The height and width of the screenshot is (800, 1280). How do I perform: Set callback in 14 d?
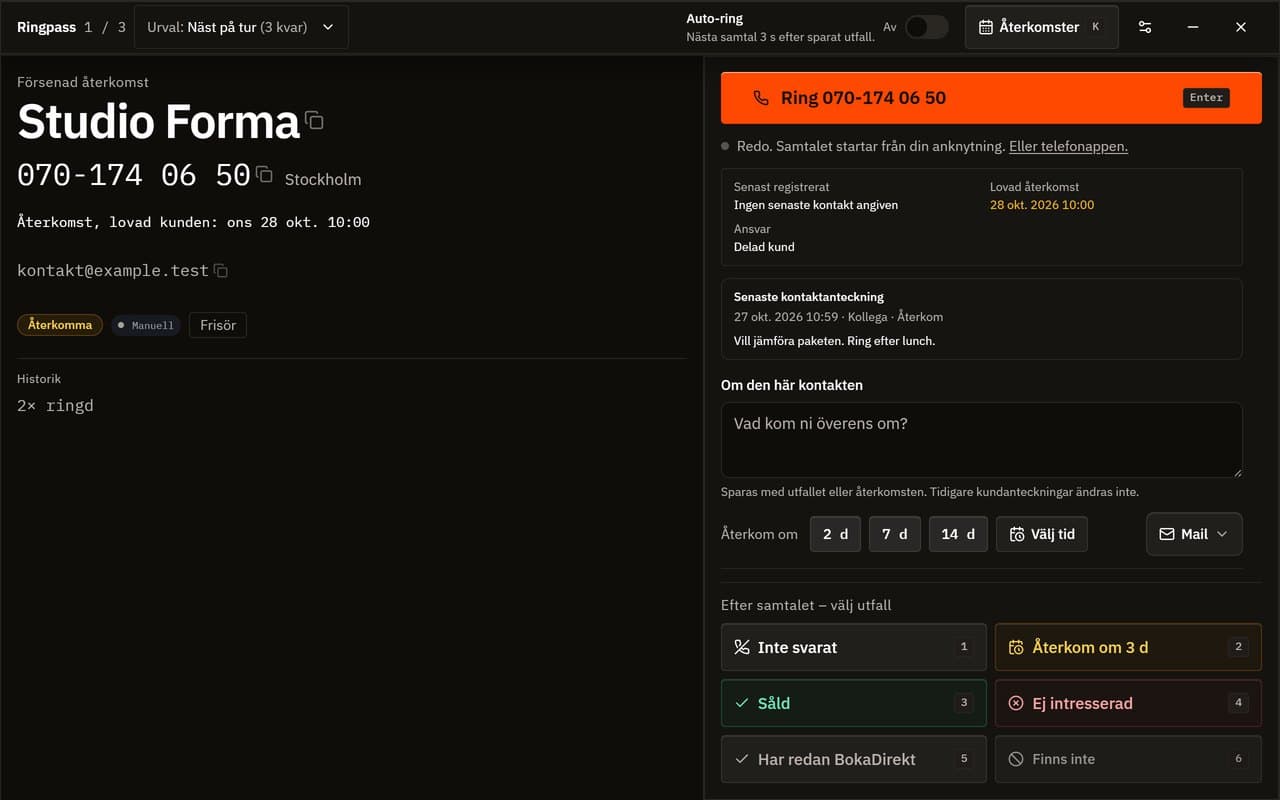click(x=958, y=534)
